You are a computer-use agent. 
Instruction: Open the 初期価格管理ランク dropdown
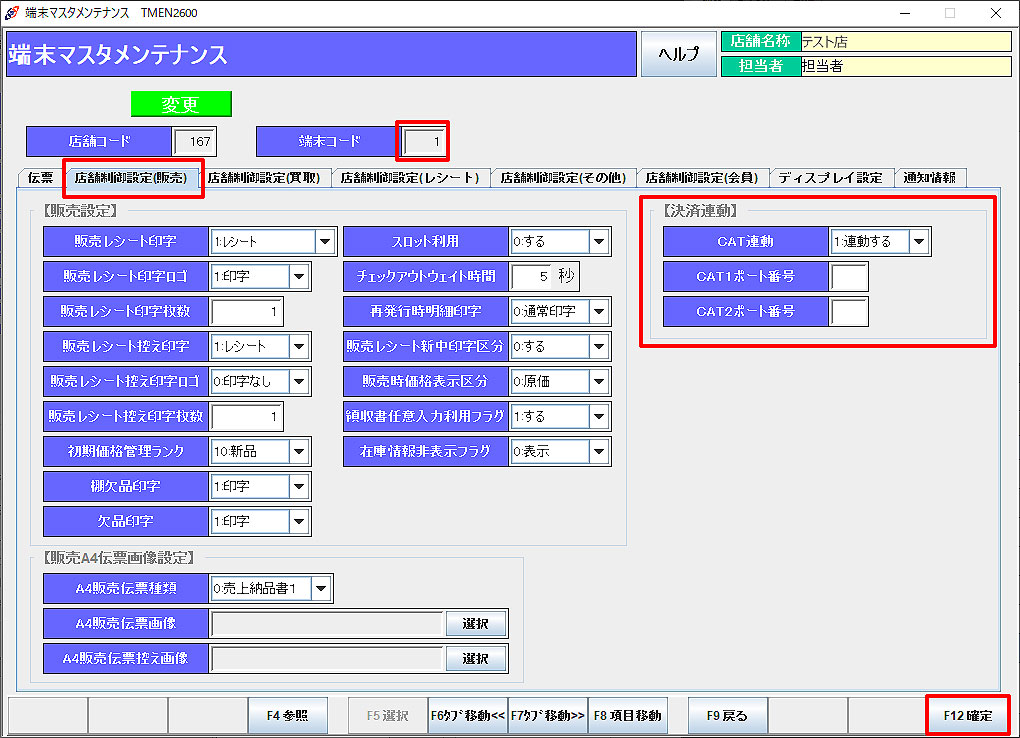(299, 451)
